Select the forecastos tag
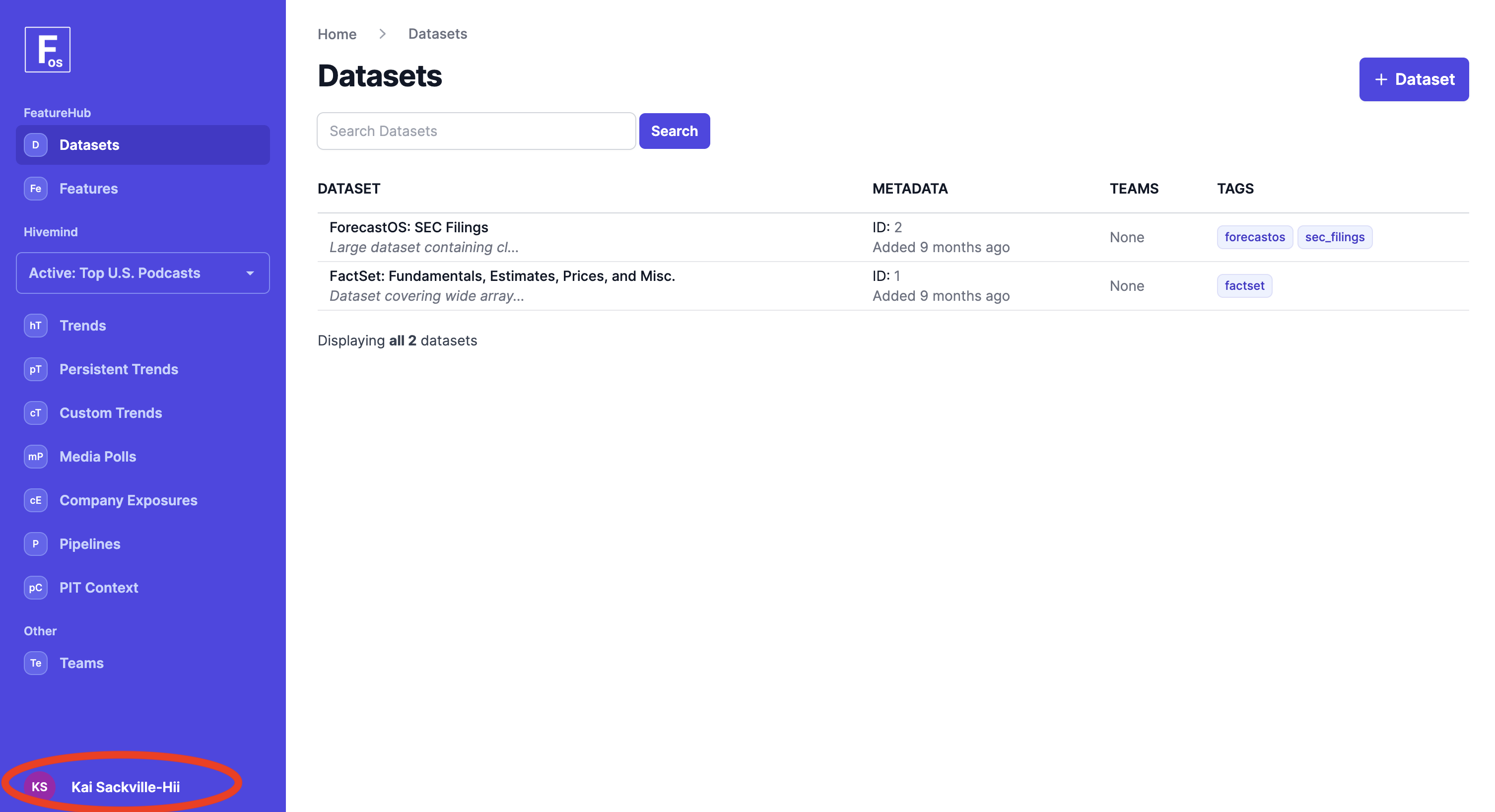The image size is (1495, 812). tap(1254, 237)
